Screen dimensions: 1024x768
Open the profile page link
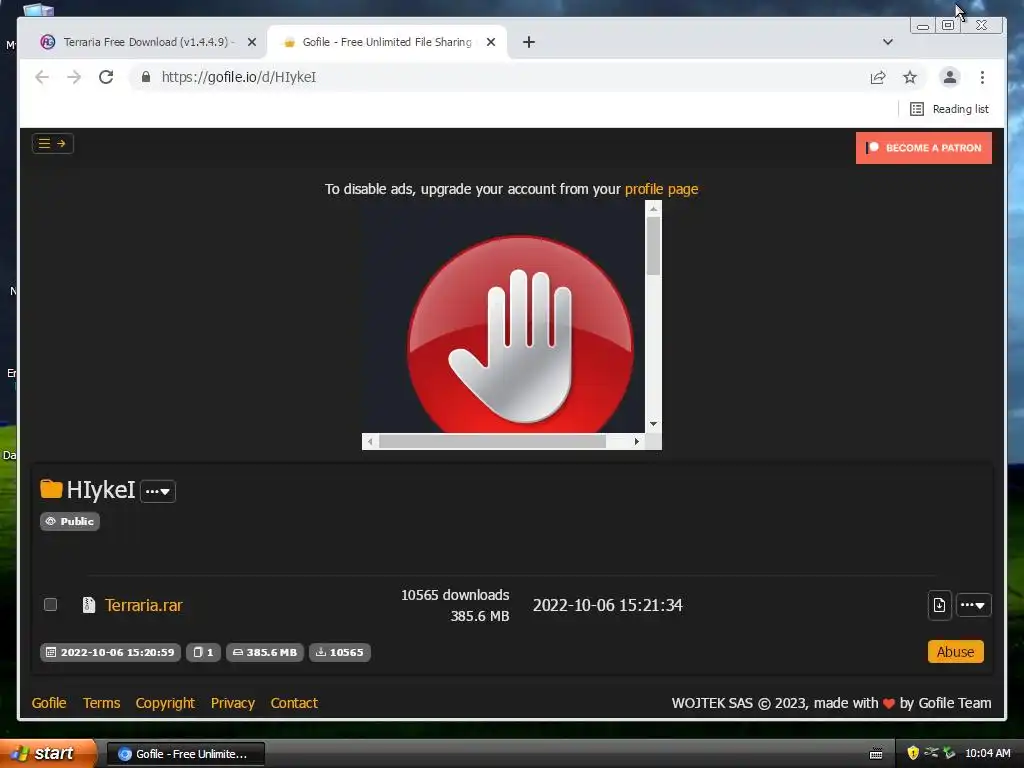(x=661, y=189)
